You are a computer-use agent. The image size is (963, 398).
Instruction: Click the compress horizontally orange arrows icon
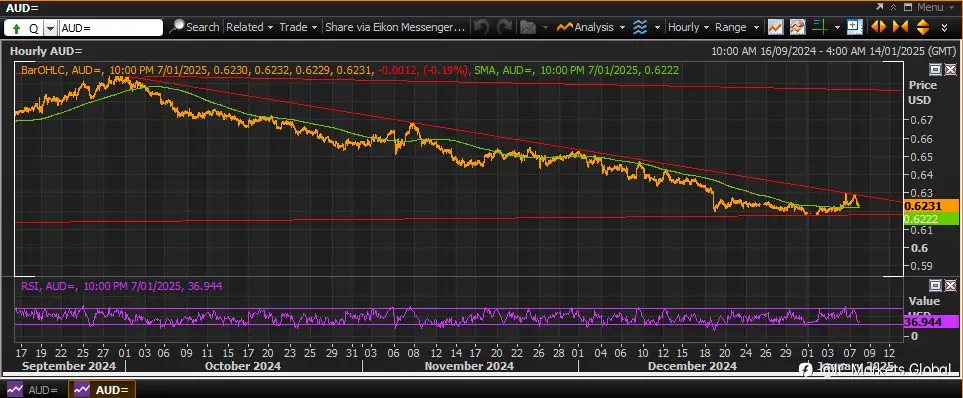point(900,27)
